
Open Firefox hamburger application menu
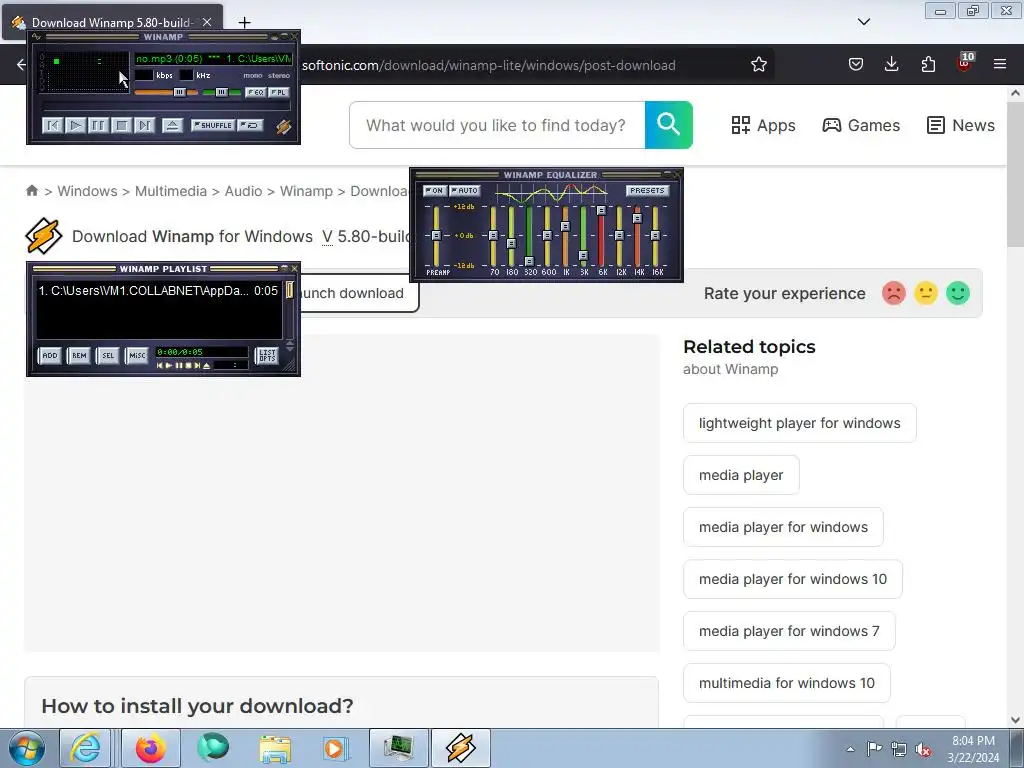click(x=1000, y=64)
